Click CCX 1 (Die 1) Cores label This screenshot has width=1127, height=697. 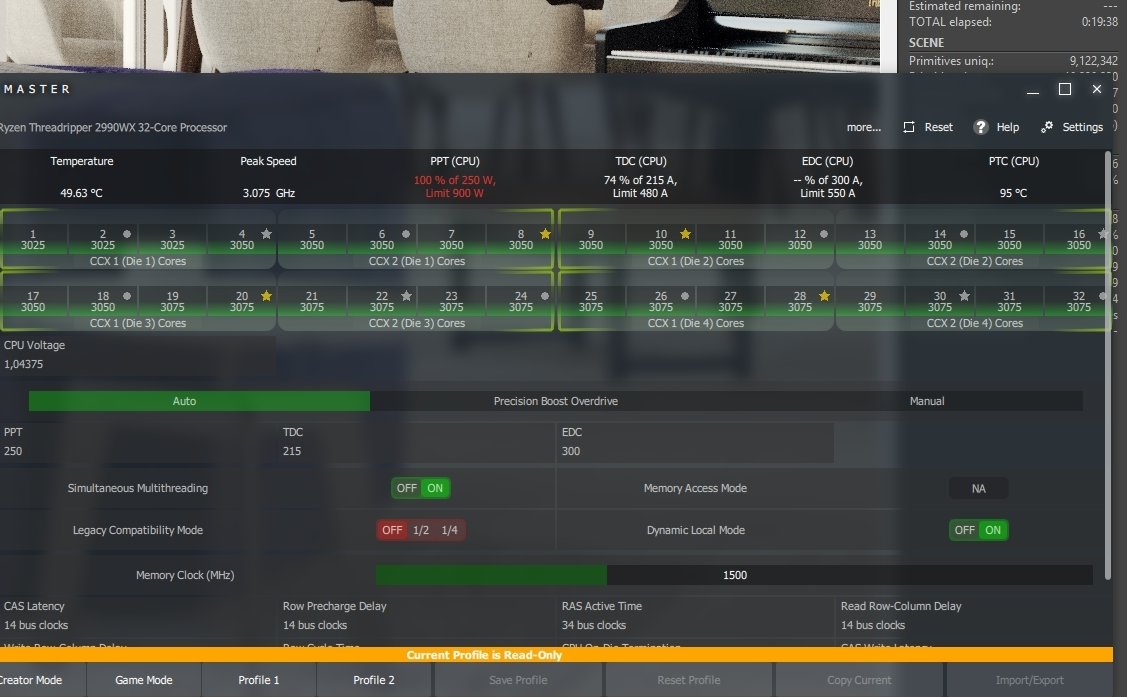tap(138, 262)
